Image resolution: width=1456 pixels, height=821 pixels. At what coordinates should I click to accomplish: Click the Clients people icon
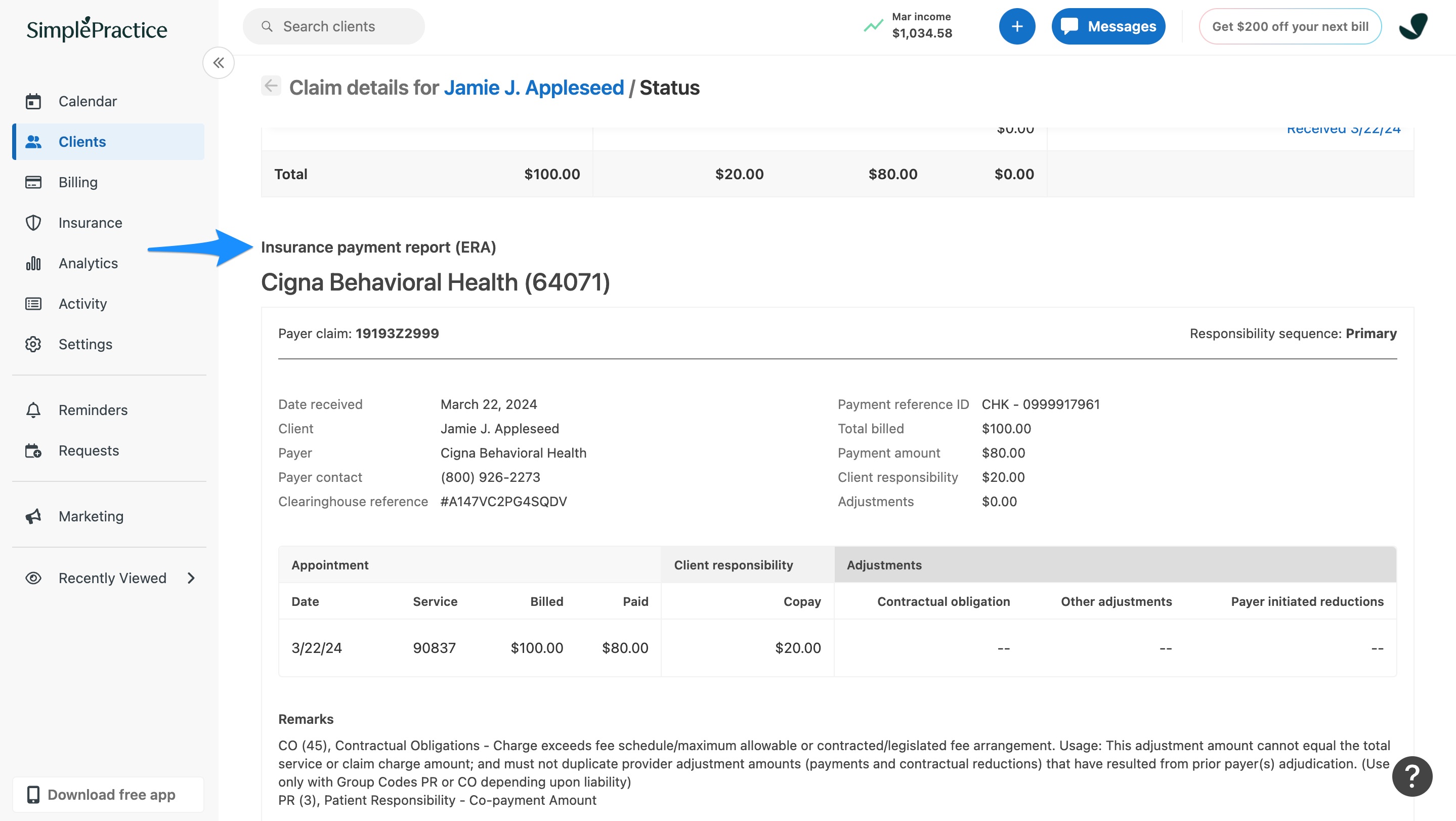click(x=33, y=142)
